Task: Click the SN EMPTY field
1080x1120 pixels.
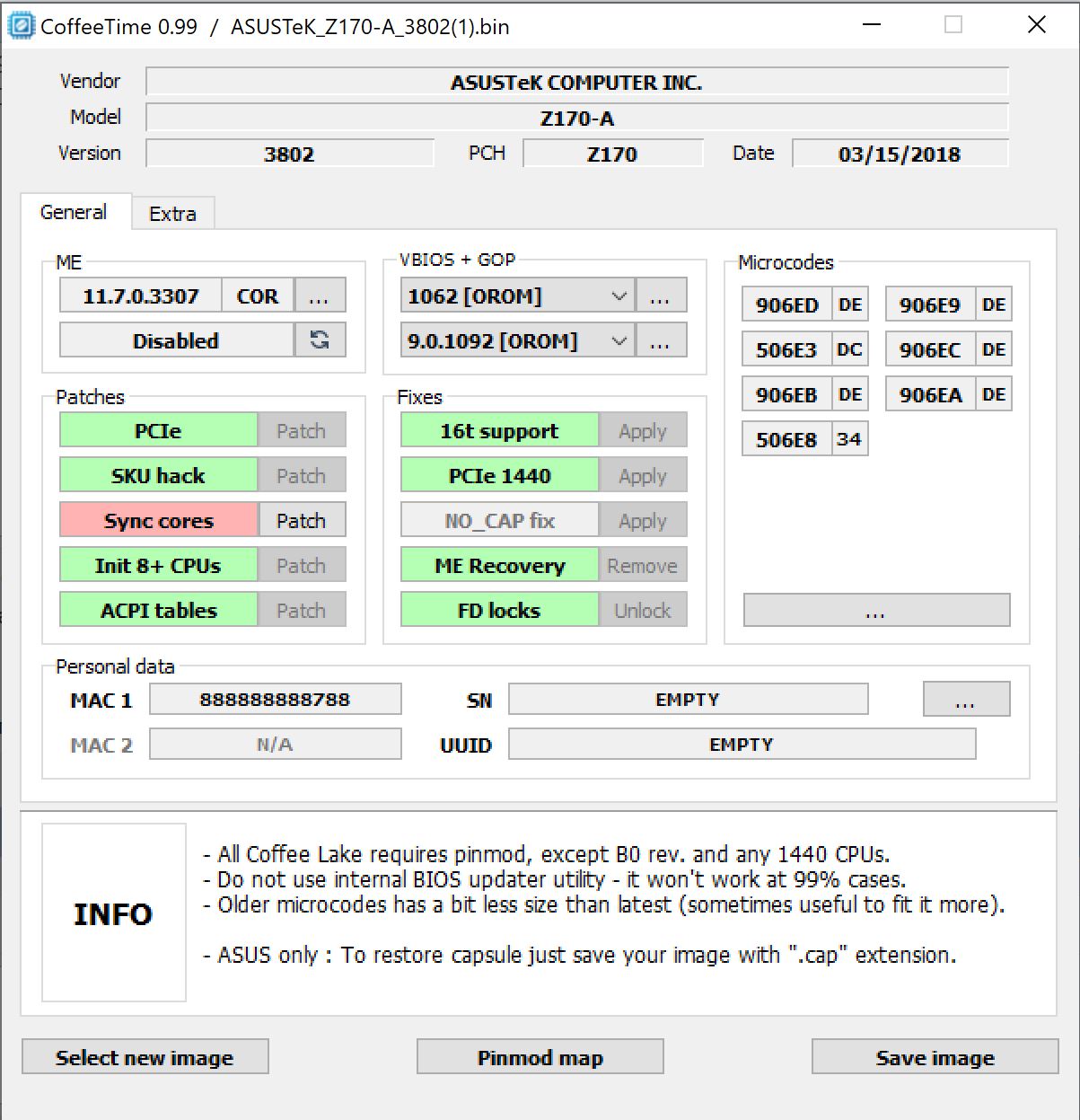Action: [x=689, y=699]
